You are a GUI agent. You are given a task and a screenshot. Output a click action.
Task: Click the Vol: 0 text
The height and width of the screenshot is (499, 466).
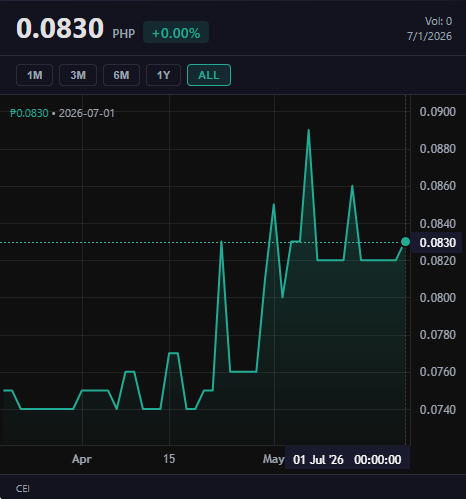438,21
